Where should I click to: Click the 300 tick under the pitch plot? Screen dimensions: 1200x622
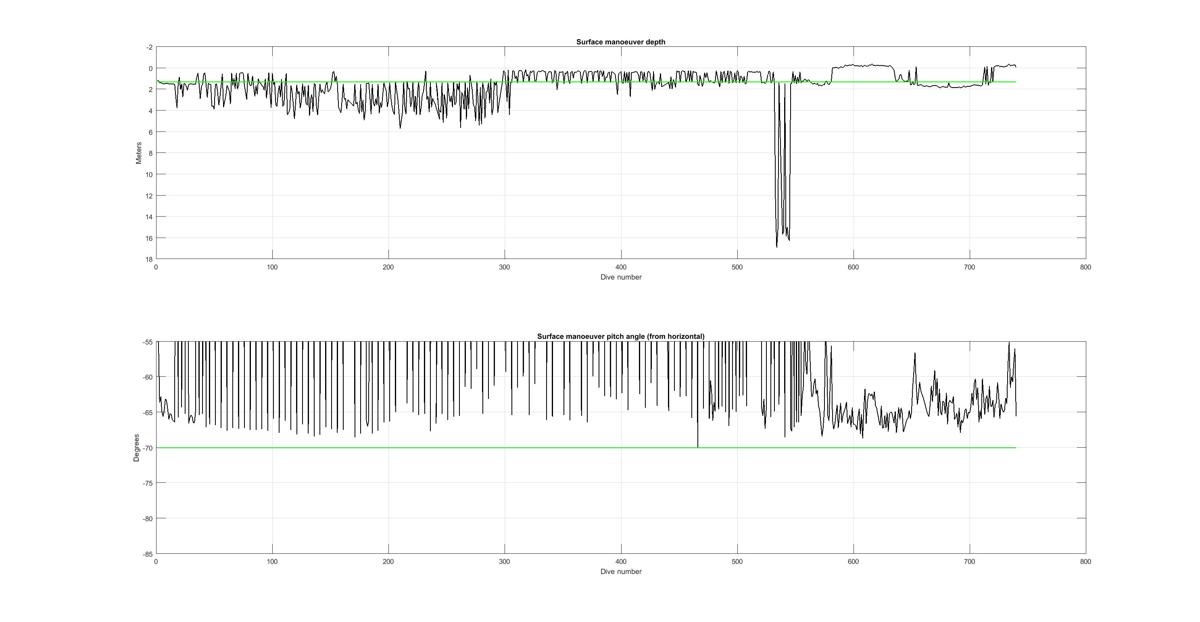(x=505, y=562)
